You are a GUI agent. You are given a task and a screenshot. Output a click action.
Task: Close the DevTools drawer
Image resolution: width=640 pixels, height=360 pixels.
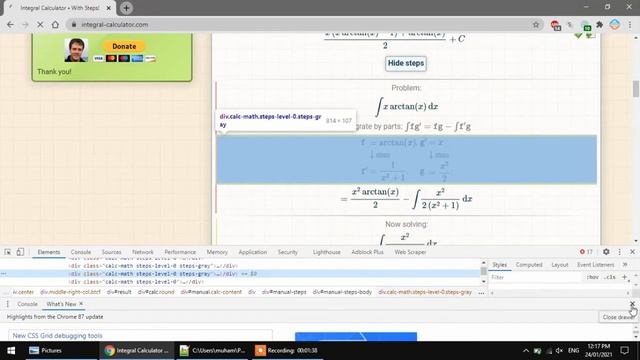(x=632, y=304)
